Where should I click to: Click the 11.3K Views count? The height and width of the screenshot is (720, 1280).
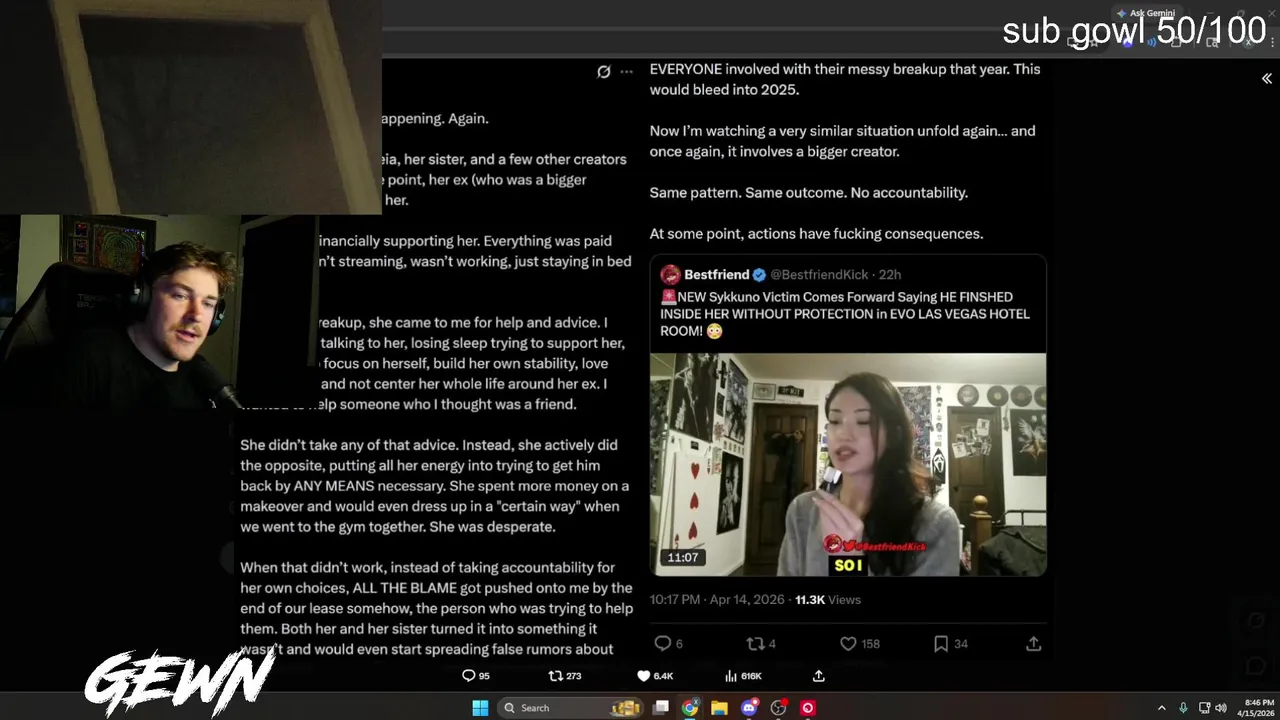828,600
